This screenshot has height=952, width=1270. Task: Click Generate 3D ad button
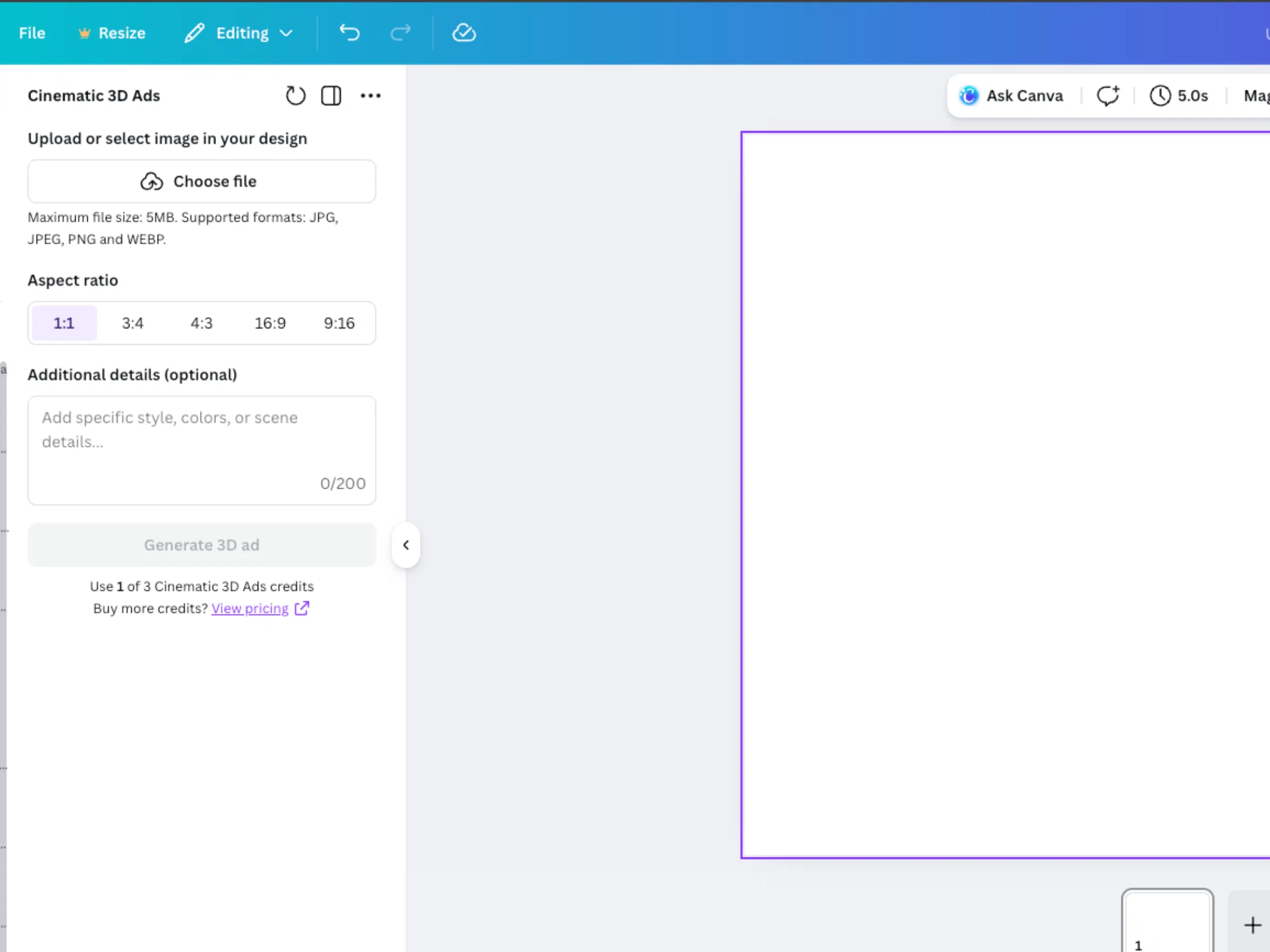pos(202,545)
